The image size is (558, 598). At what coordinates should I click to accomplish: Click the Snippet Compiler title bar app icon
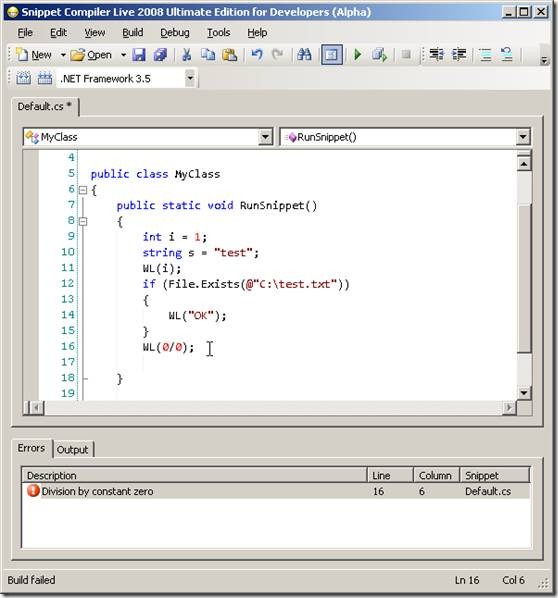13,12
